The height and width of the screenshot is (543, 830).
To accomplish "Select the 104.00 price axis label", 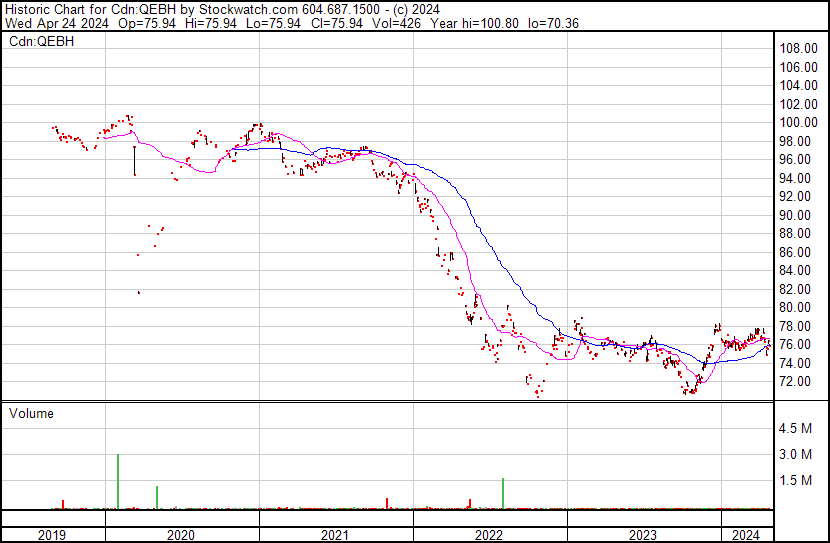I will pyautogui.click(x=798, y=85).
